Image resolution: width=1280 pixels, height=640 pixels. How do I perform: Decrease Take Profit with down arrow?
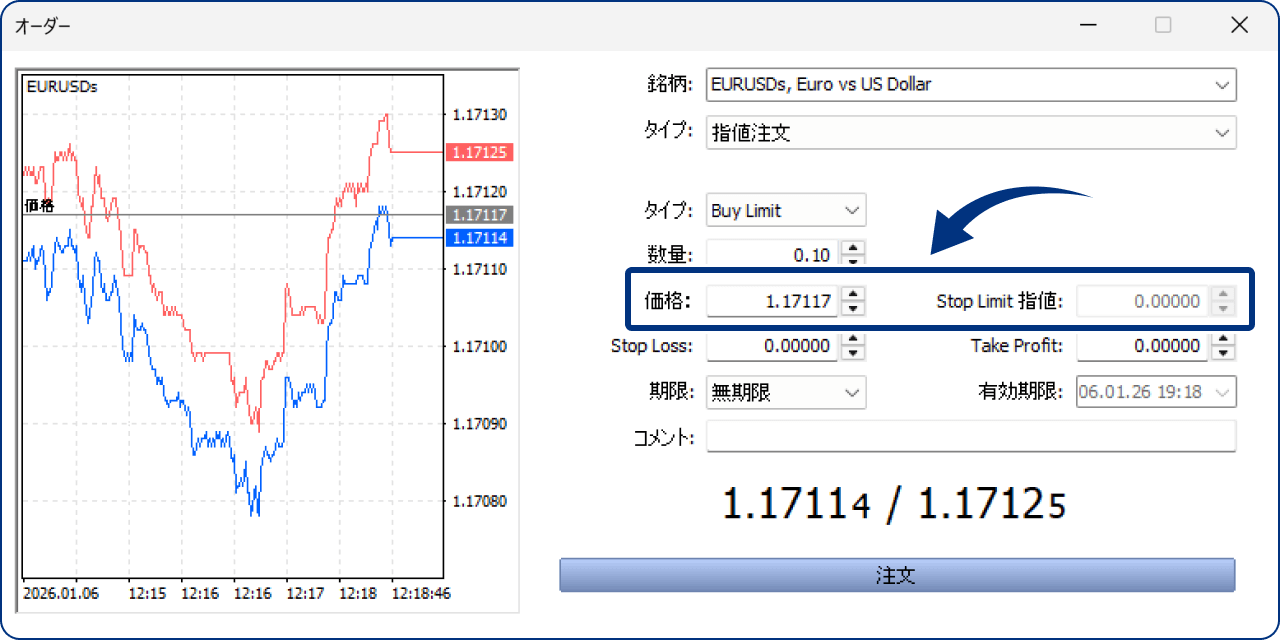point(1223,353)
